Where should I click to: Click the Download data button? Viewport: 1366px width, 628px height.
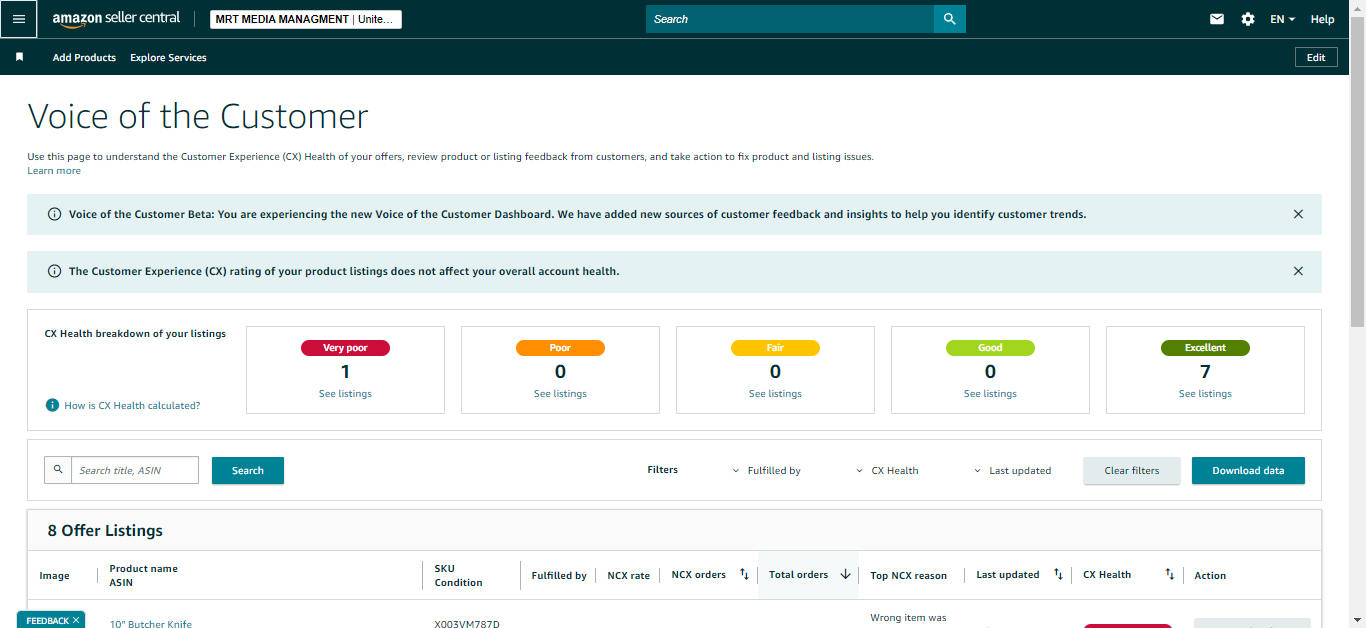[1248, 470]
